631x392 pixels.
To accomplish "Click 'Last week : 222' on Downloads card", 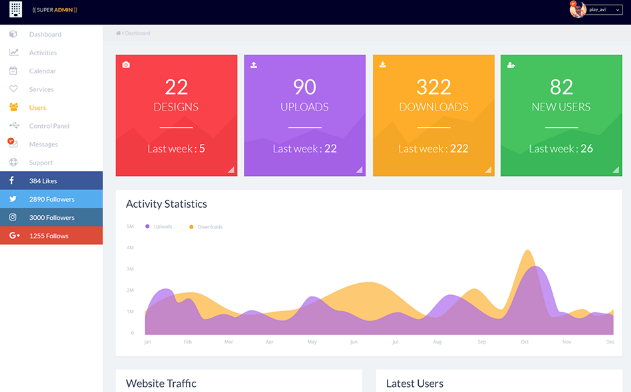I will click(x=433, y=149).
